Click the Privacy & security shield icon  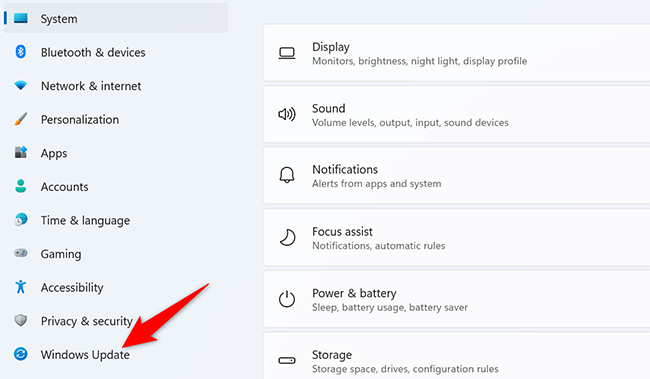pyautogui.click(x=21, y=320)
